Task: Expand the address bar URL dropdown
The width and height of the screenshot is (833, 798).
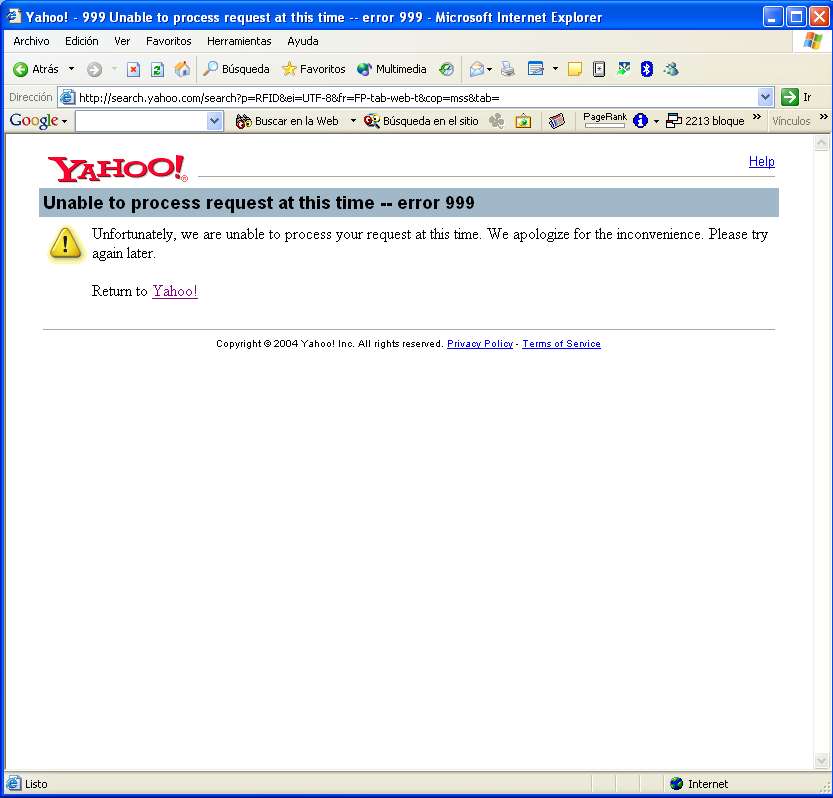Action: [766, 97]
